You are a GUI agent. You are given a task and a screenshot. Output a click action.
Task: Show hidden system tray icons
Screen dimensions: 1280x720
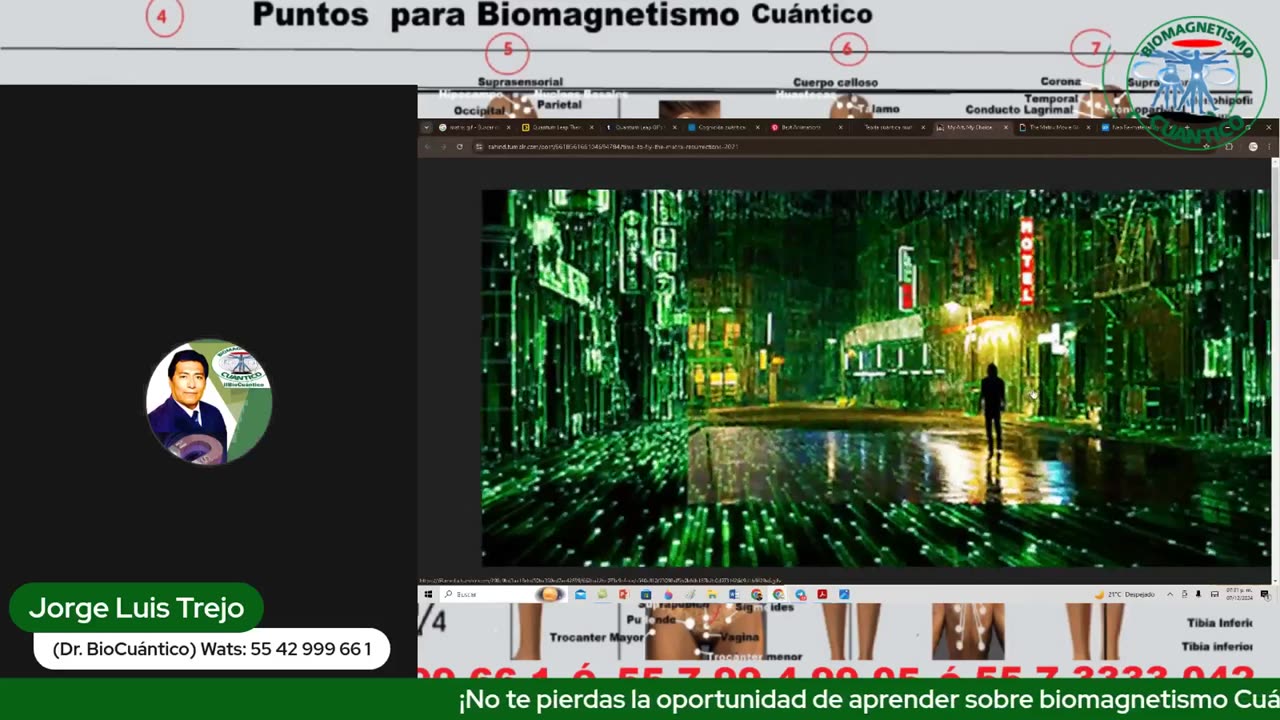1170,594
